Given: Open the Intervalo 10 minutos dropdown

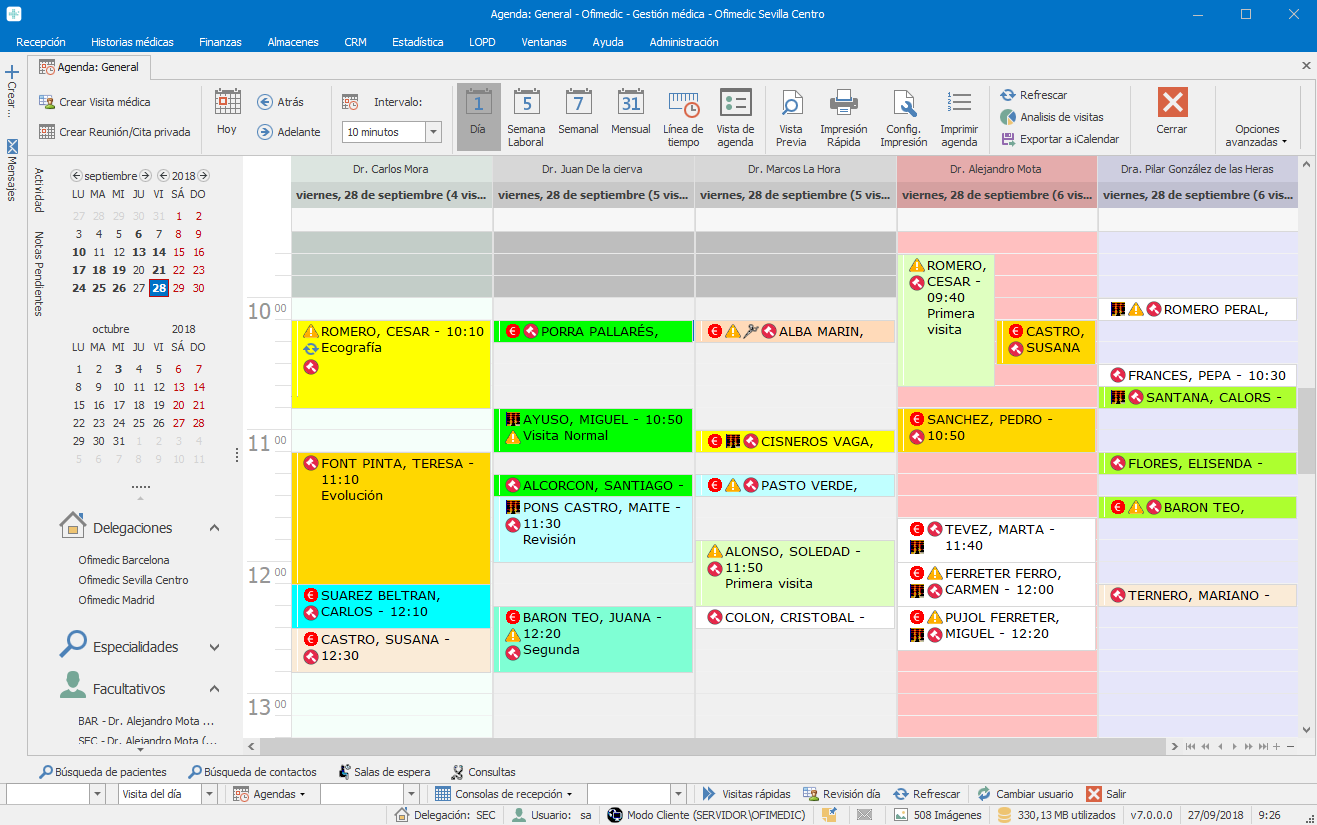Looking at the screenshot, I should click(x=433, y=132).
